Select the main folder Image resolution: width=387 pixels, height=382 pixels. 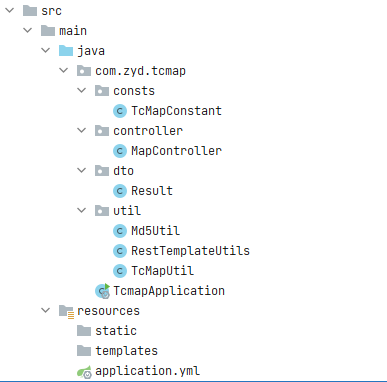point(73,31)
